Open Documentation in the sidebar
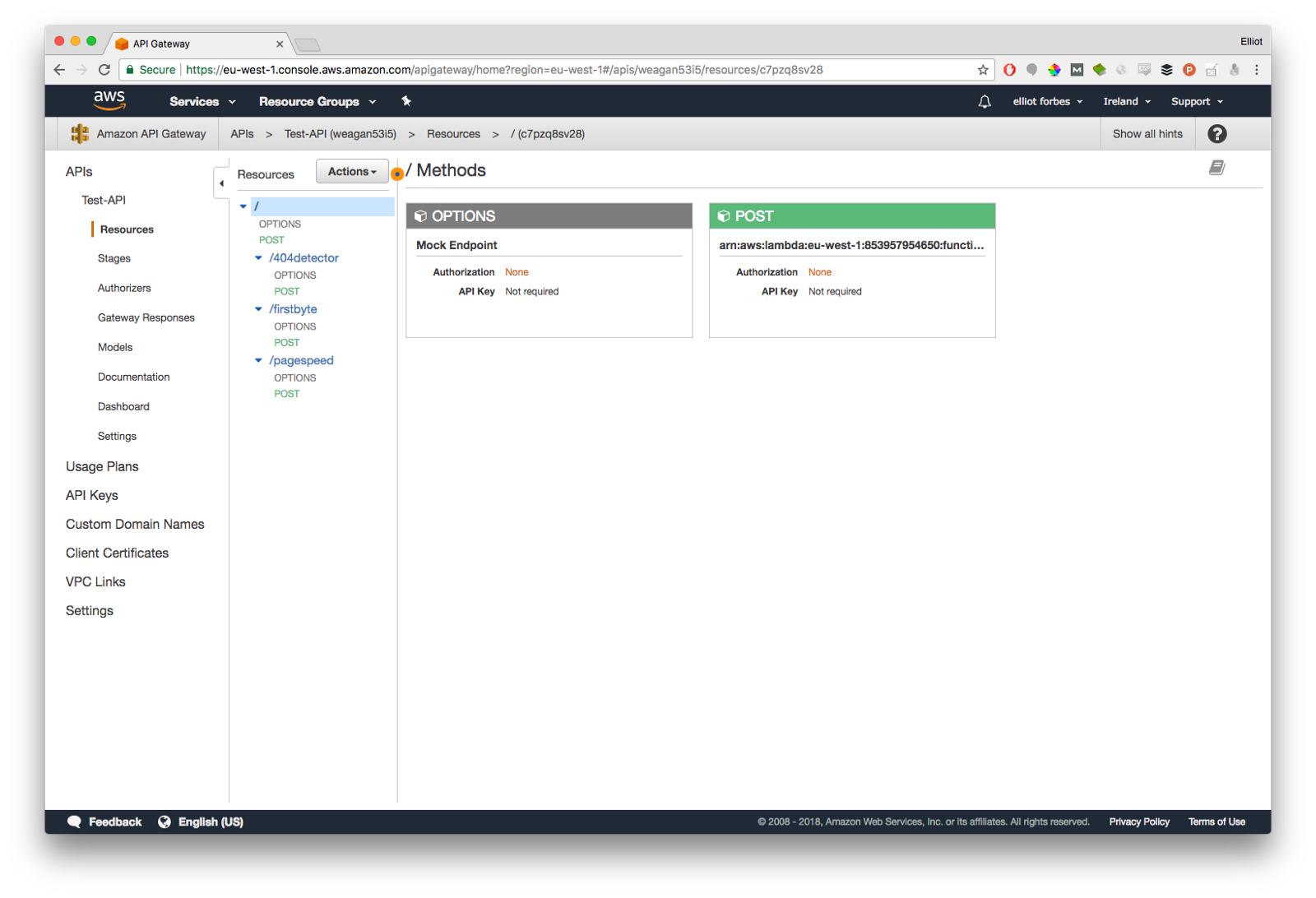The height and width of the screenshot is (898, 1316). click(x=134, y=377)
